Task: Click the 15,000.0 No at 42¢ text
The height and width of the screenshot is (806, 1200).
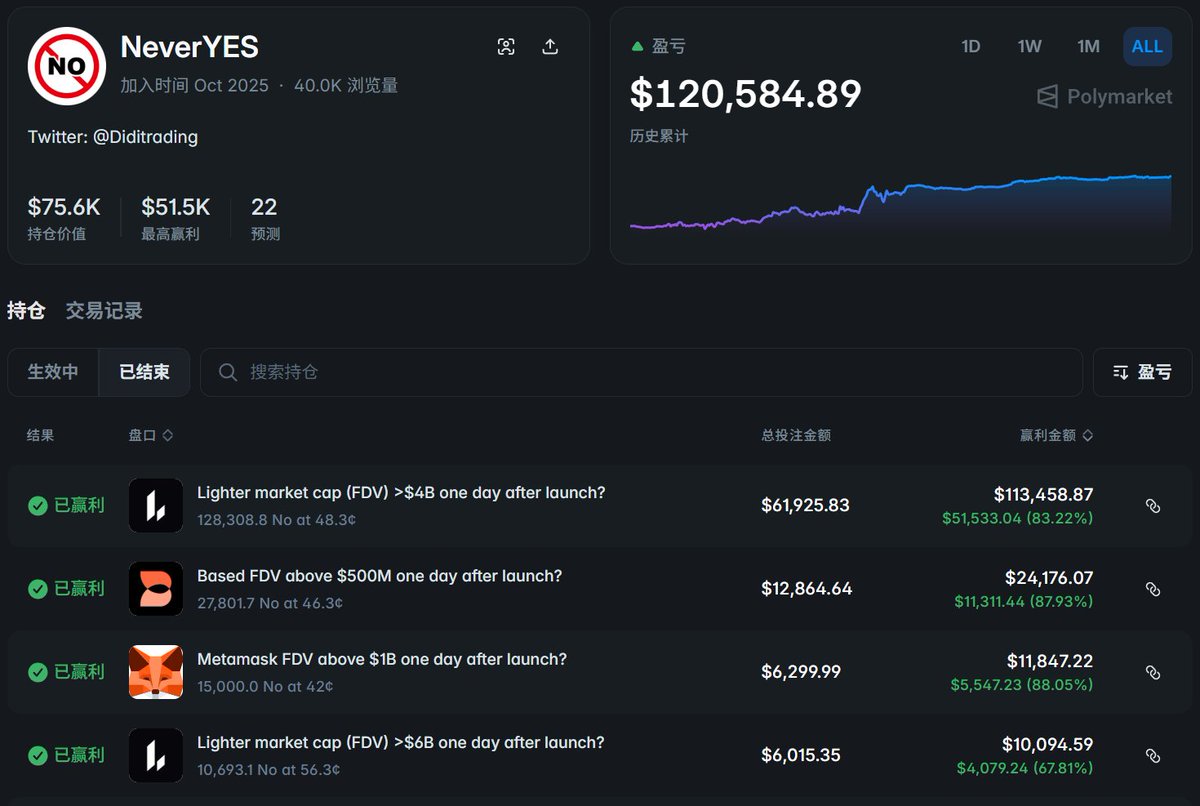Action: tap(265, 687)
